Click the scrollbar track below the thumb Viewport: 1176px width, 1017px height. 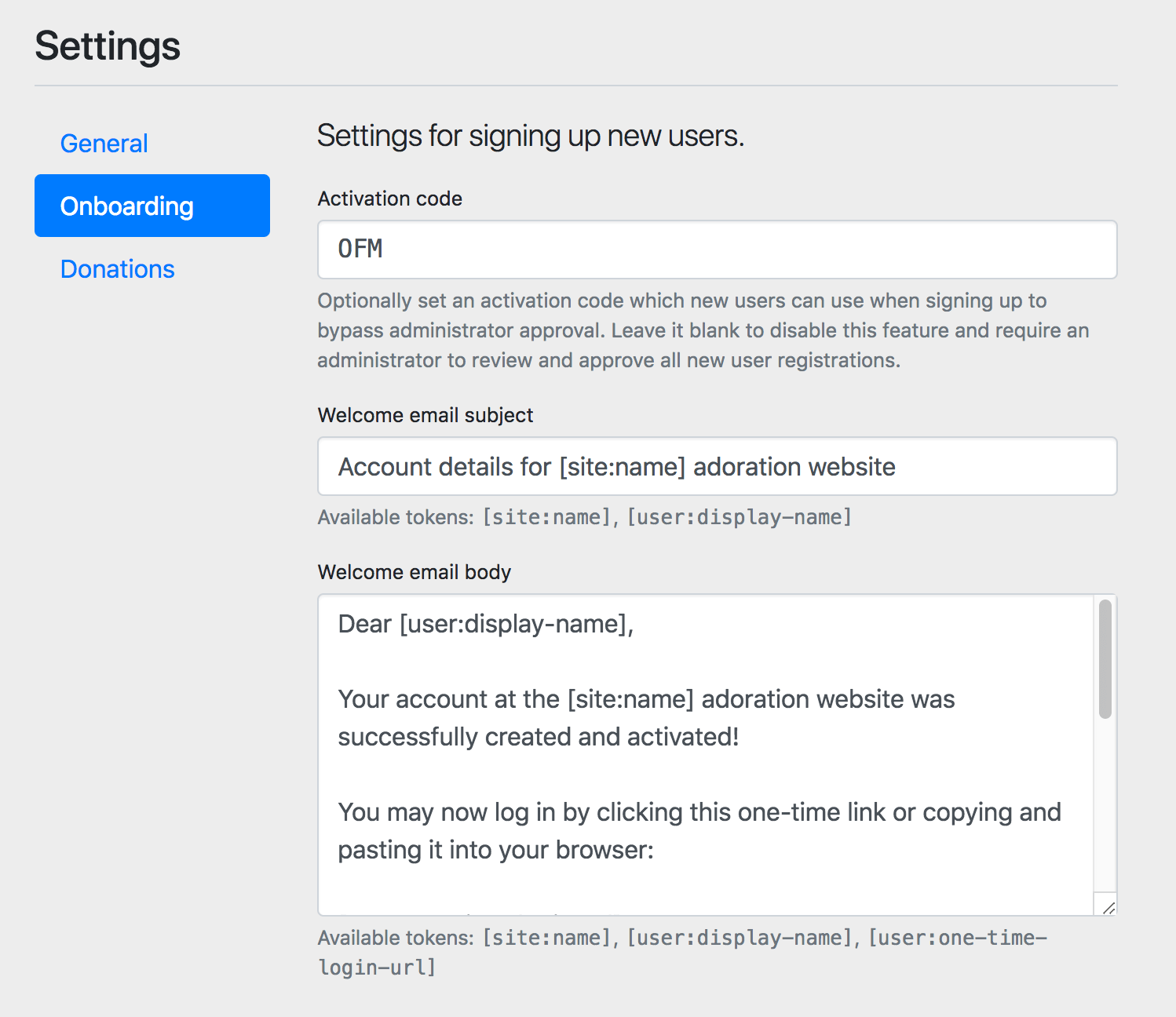(1105, 808)
